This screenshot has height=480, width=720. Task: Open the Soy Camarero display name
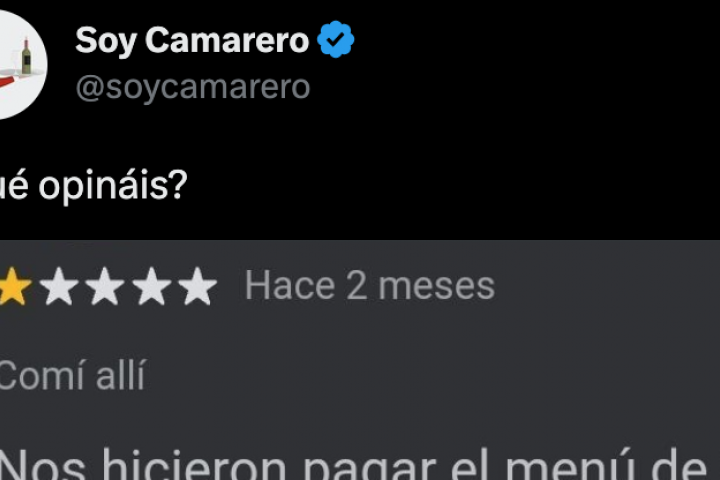[x=192, y=40]
